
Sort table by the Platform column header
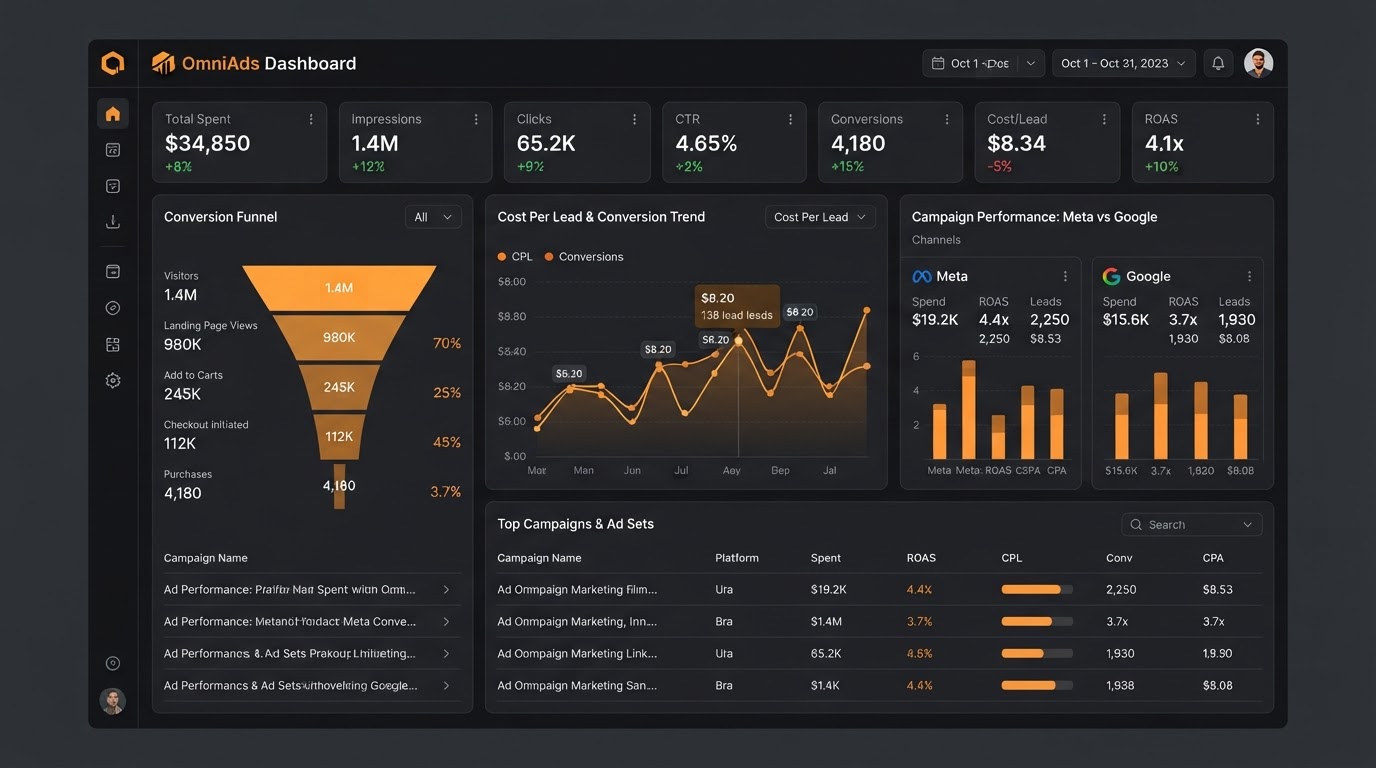click(737, 558)
